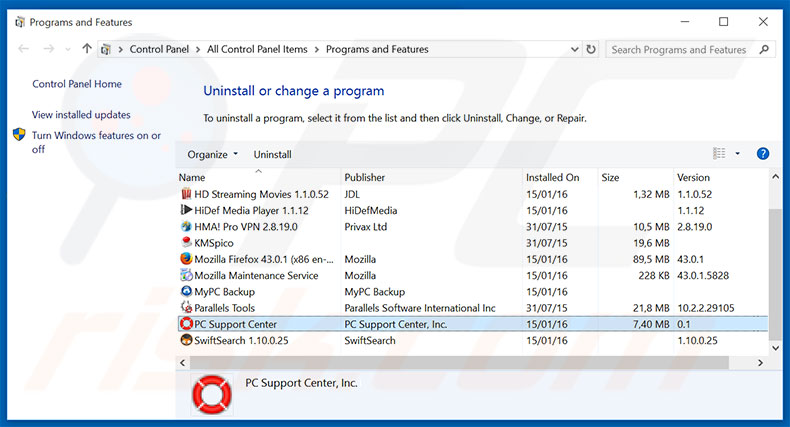Open the Organize dropdown menu
Viewport: 790px width, 427px height.
click(212, 155)
